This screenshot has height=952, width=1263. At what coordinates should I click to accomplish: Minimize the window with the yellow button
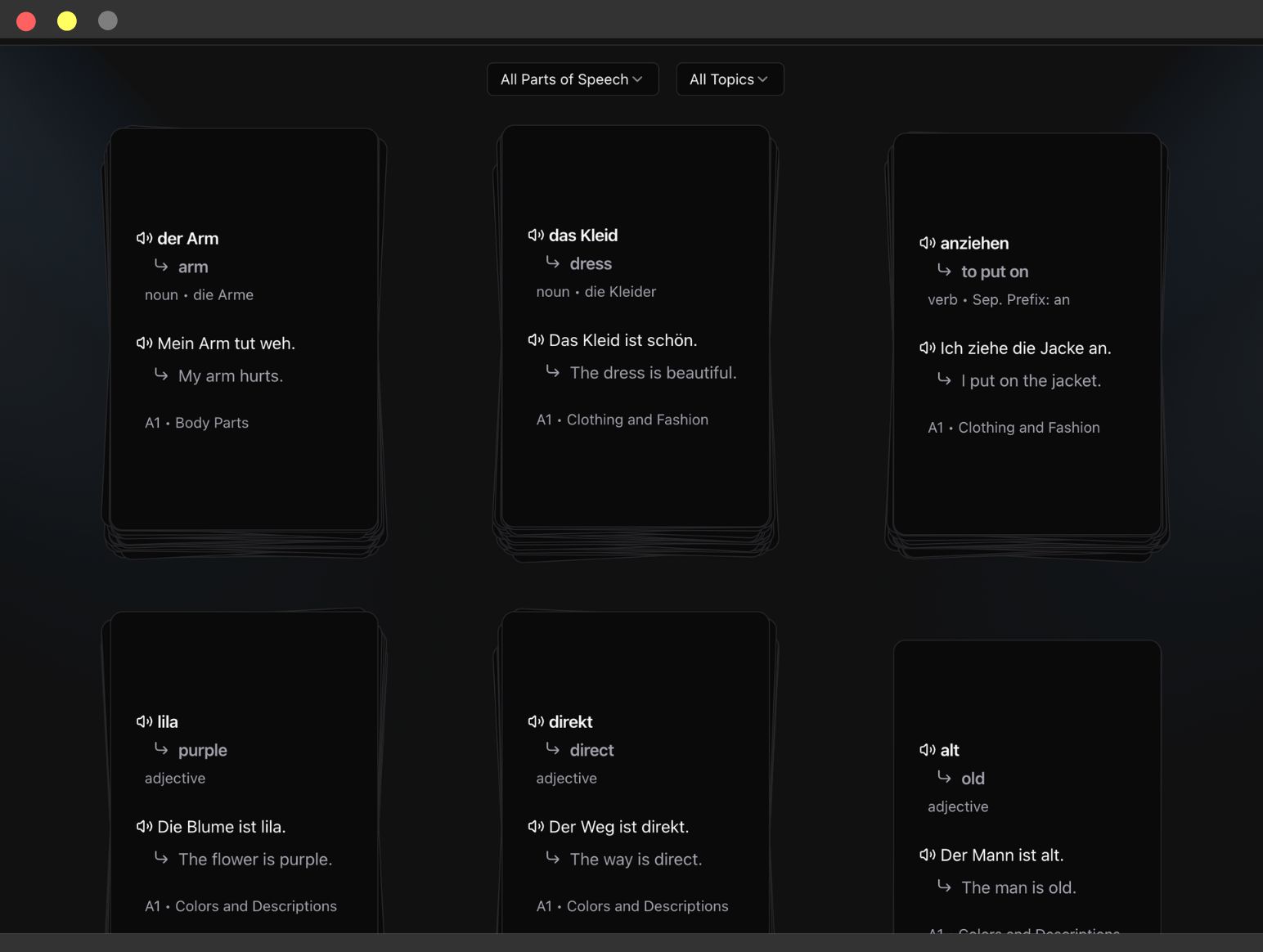pyautogui.click(x=67, y=21)
